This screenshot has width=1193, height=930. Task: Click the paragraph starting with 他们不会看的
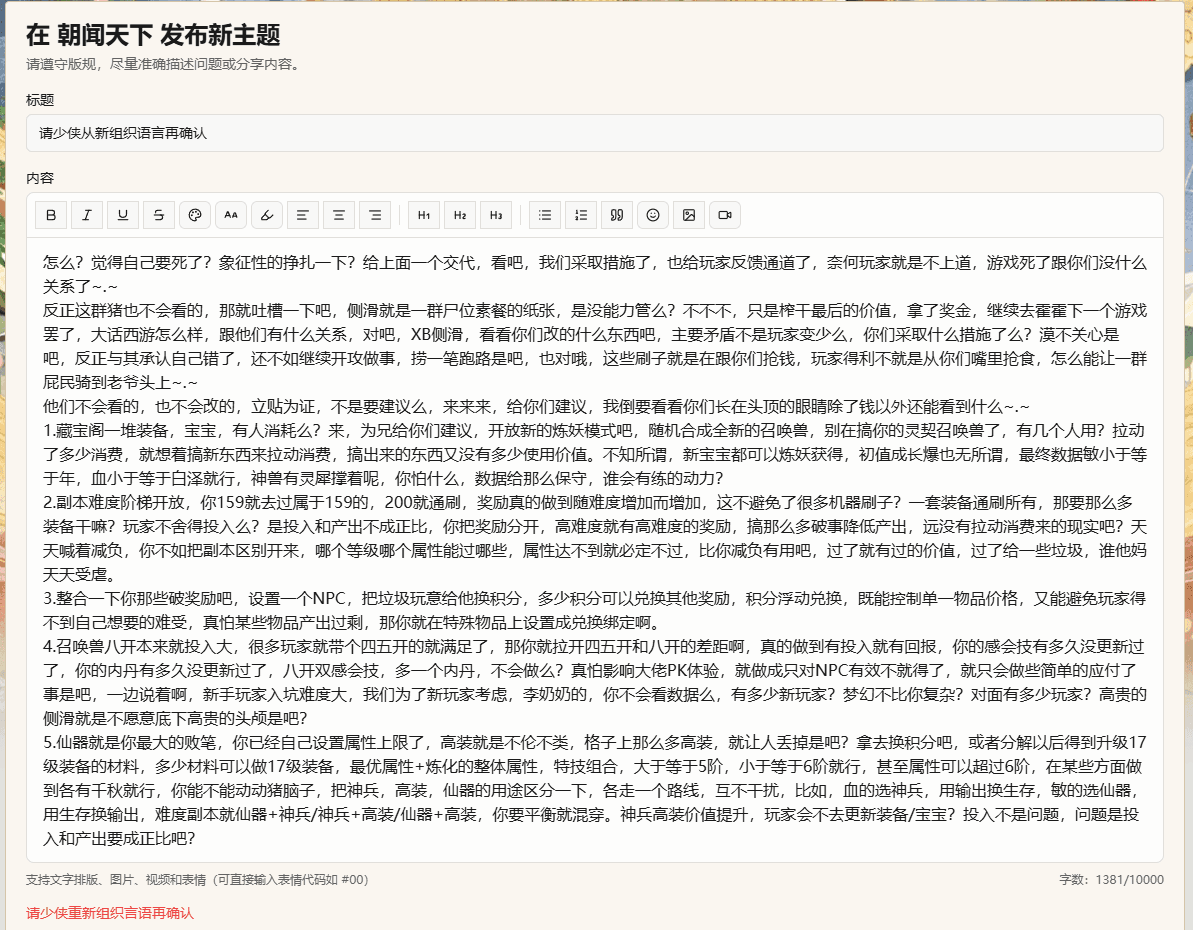(536, 406)
